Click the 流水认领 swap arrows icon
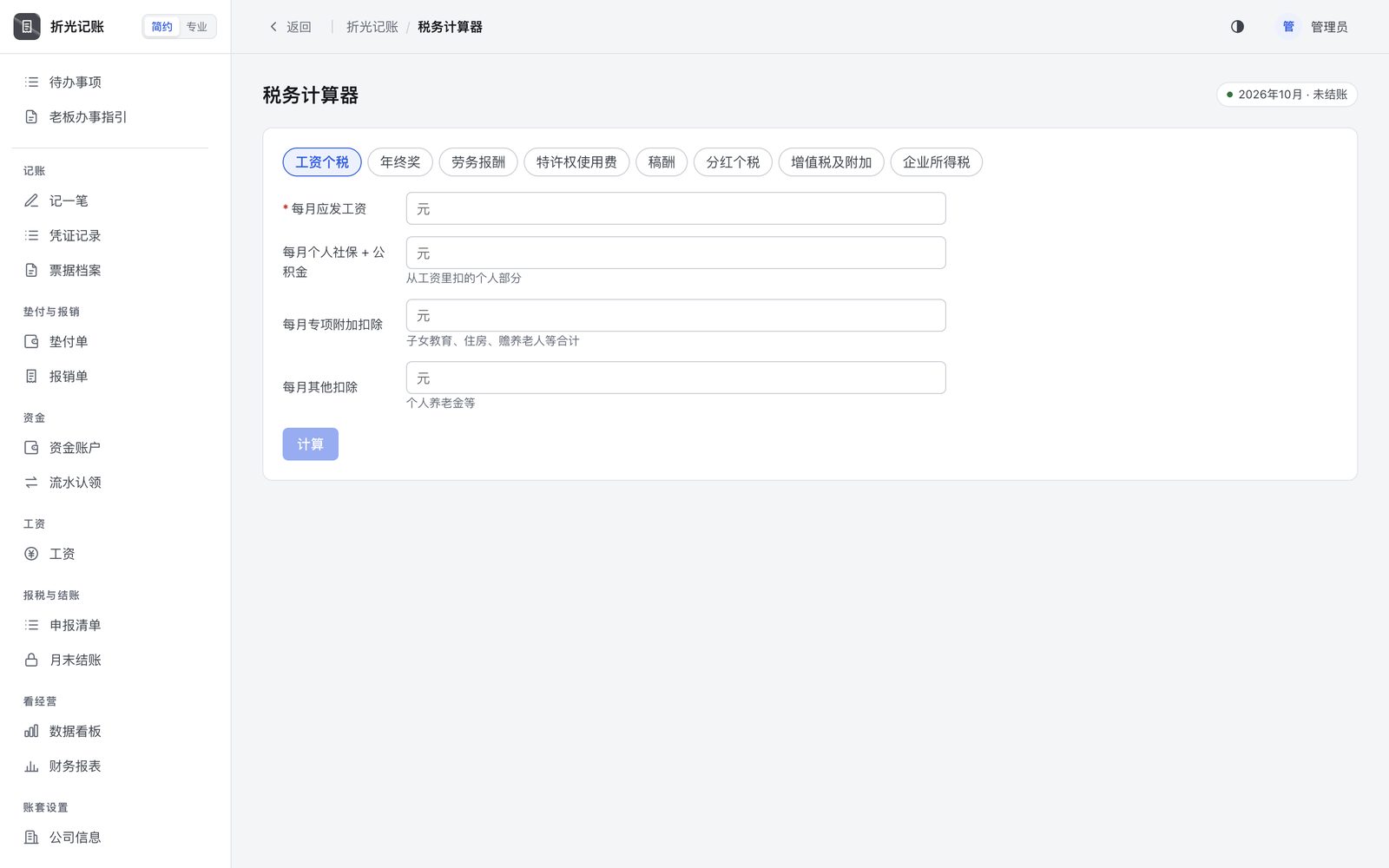Image resolution: width=1389 pixels, height=868 pixels. click(x=31, y=482)
